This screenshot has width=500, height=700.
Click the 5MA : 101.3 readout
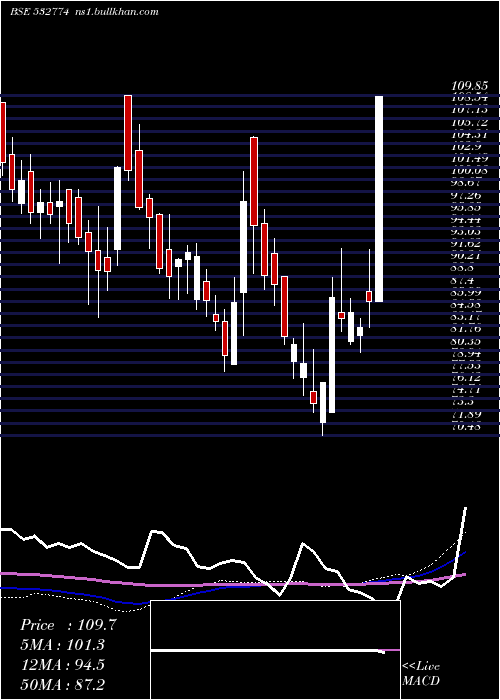[x=62, y=645]
